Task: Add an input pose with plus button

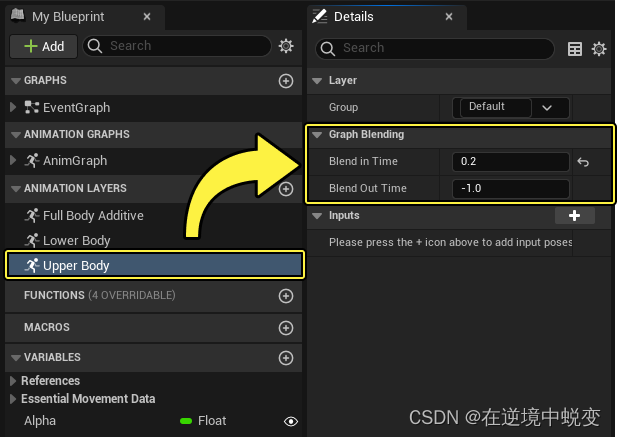Action: point(574,215)
